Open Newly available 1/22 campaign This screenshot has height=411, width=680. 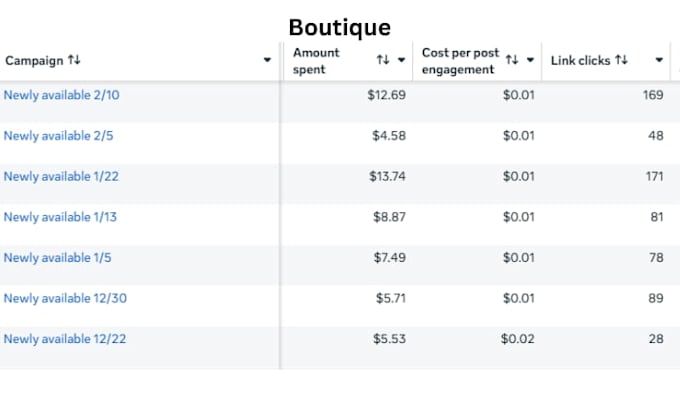pos(61,176)
